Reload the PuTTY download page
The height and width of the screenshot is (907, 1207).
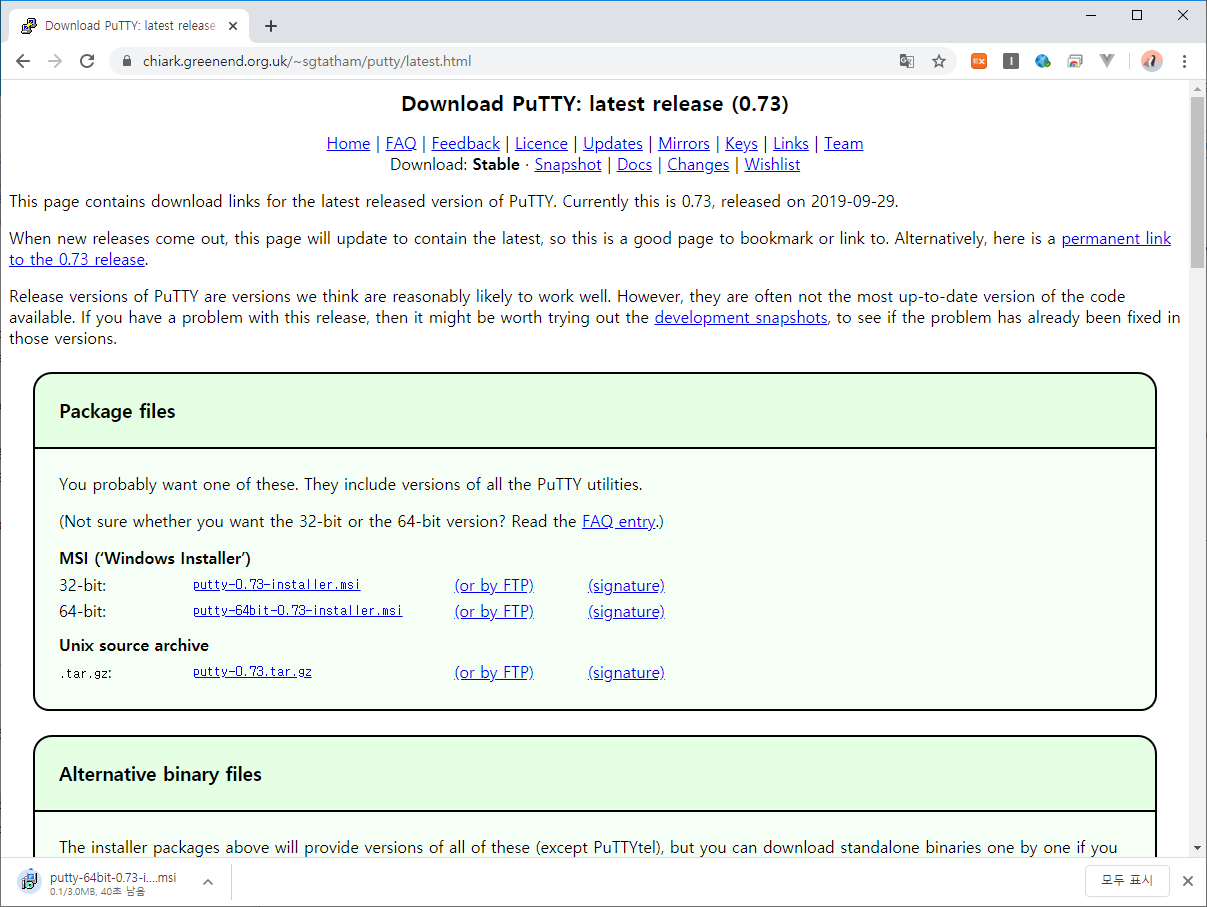tap(87, 61)
